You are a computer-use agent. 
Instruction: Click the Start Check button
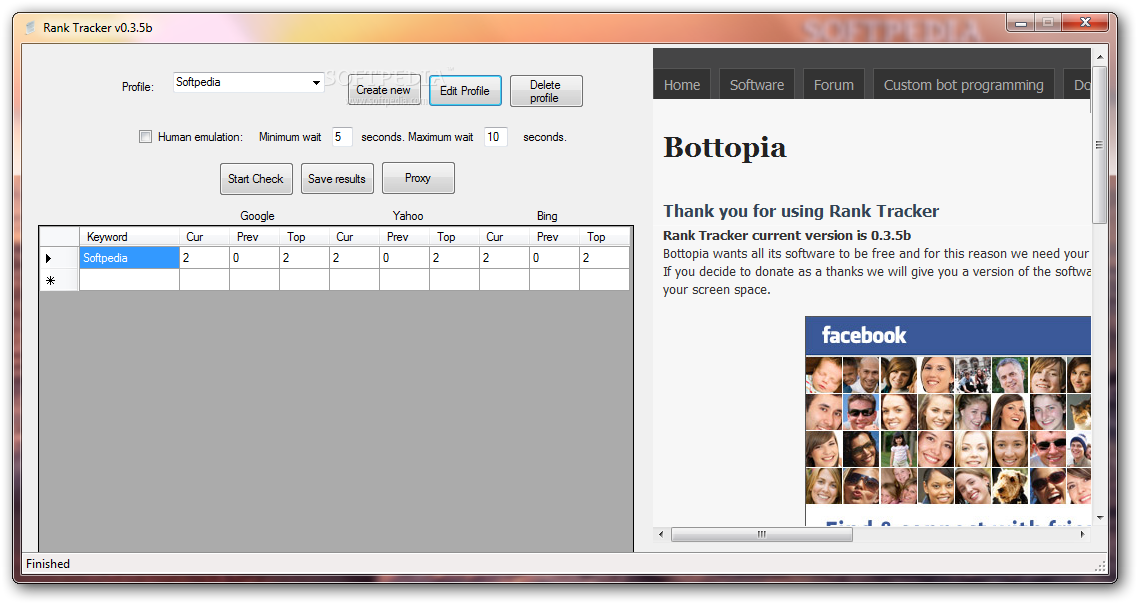[256, 179]
